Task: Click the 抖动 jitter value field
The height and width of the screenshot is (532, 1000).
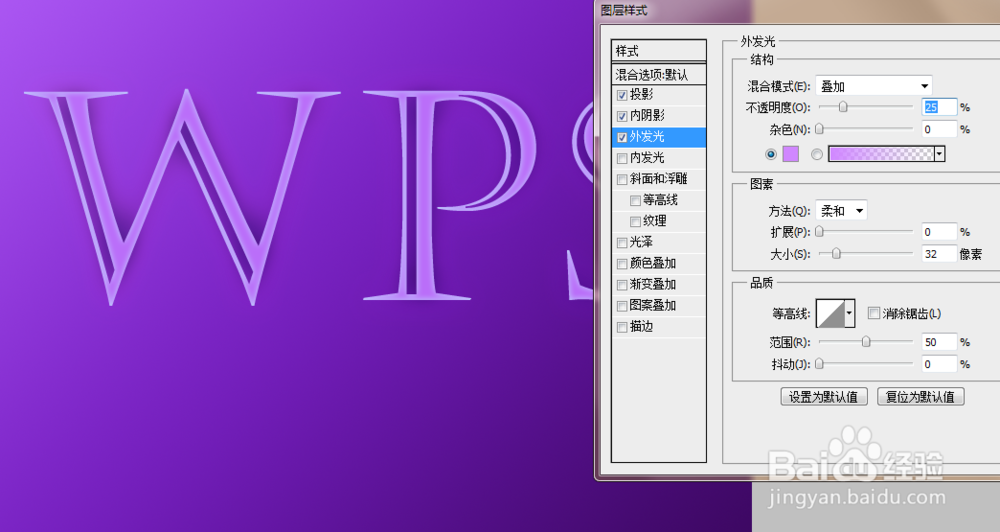Action: 939,364
